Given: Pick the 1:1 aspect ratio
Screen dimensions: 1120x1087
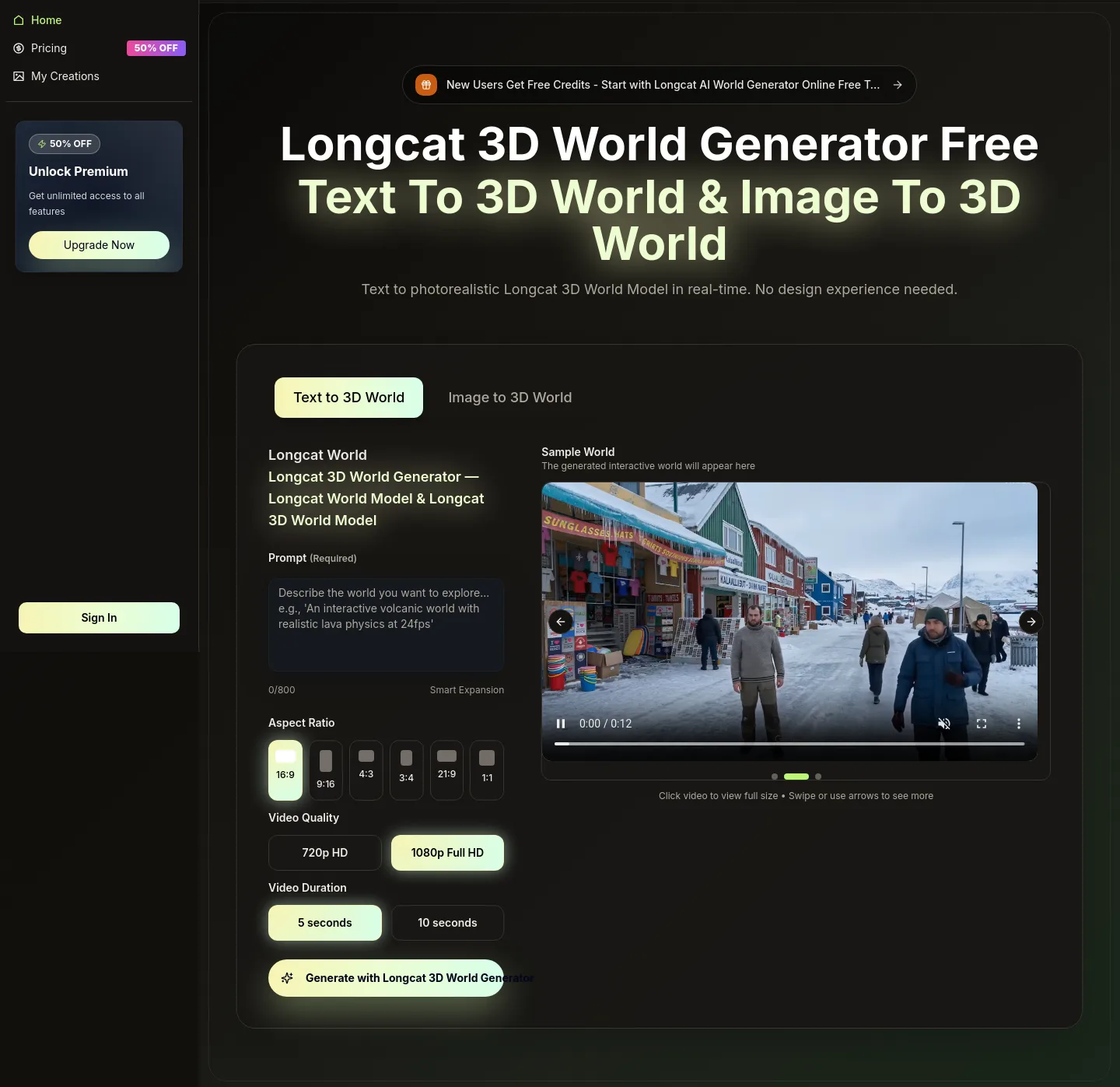Looking at the screenshot, I should coord(487,770).
